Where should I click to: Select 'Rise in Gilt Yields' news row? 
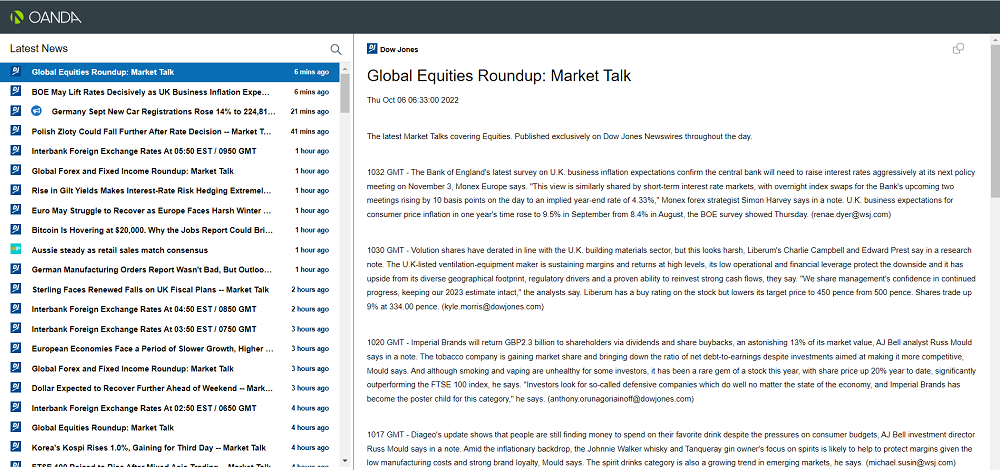point(170,191)
